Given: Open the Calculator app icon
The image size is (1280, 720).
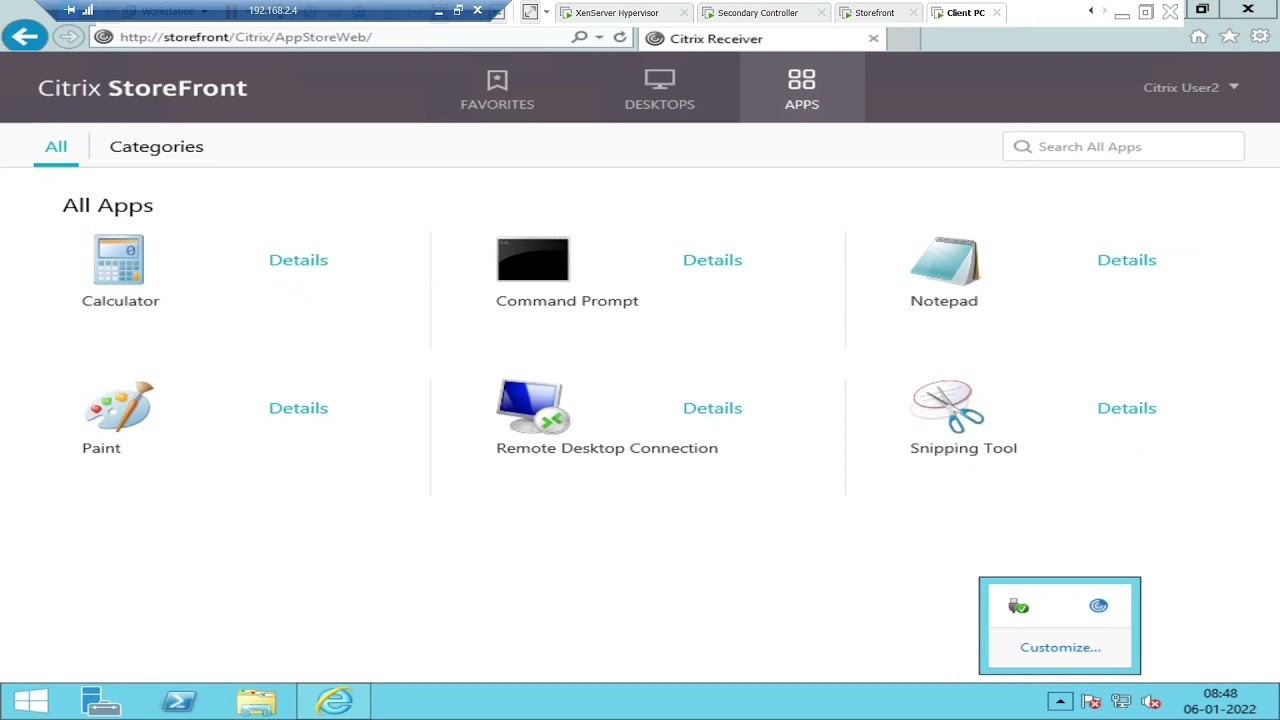Looking at the screenshot, I should [119, 260].
